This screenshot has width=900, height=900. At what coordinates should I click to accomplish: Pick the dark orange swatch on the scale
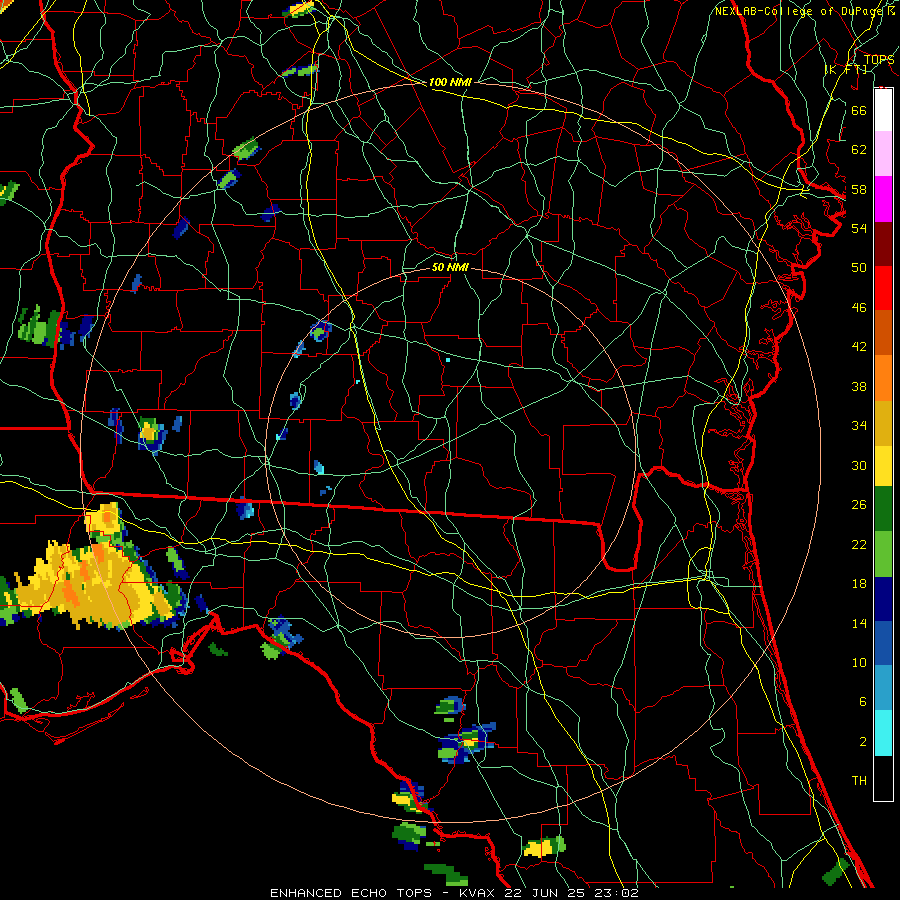[883, 333]
